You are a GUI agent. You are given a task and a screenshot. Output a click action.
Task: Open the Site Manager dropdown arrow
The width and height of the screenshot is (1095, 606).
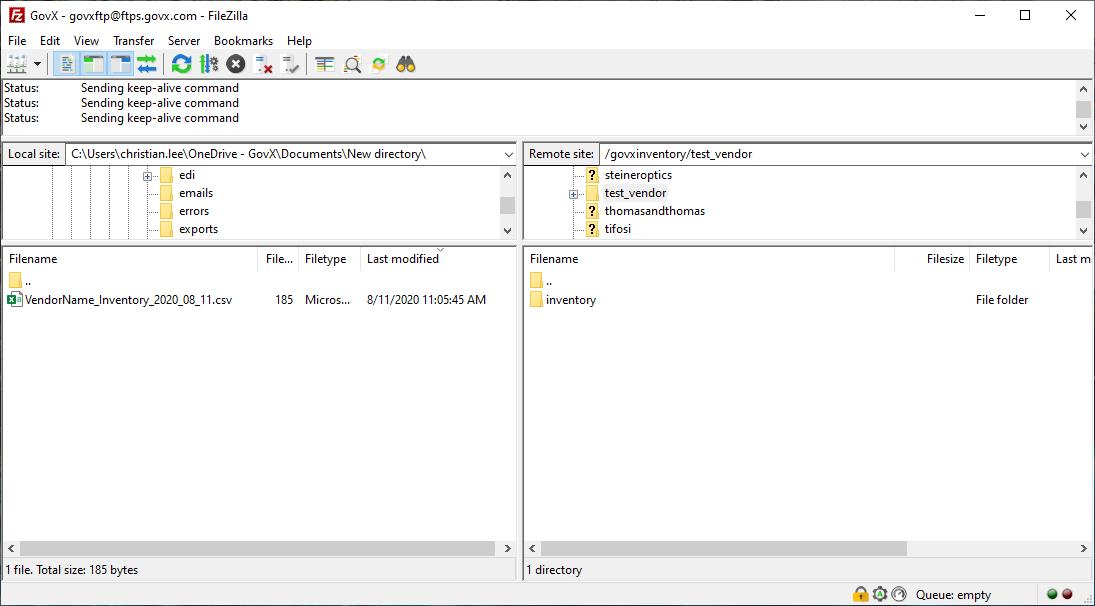pos(37,65)
